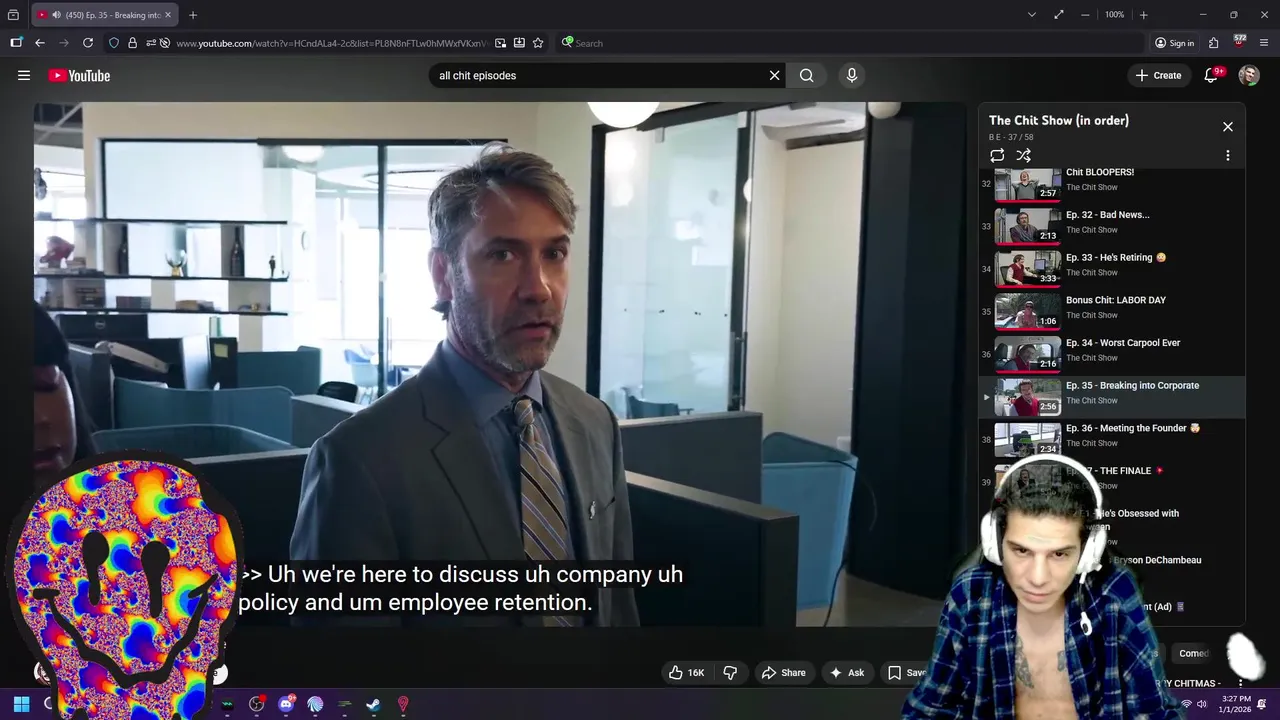Open the Create menu
Screen dimensions: 1280x720
tap(1158, 75)
